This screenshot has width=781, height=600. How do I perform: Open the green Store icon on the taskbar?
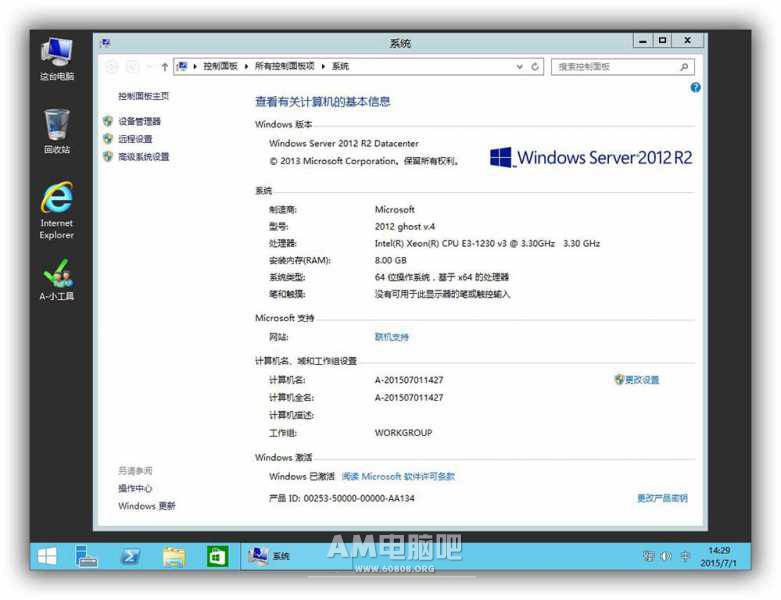coord(218,557)
